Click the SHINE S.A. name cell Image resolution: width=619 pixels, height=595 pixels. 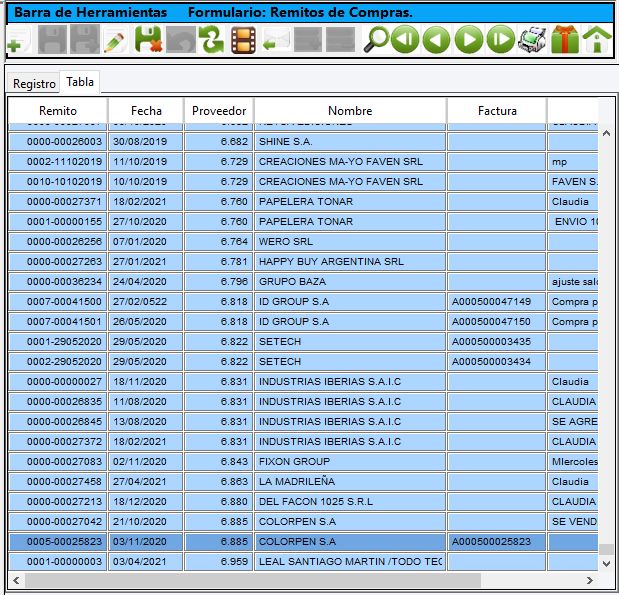(350, 142)
